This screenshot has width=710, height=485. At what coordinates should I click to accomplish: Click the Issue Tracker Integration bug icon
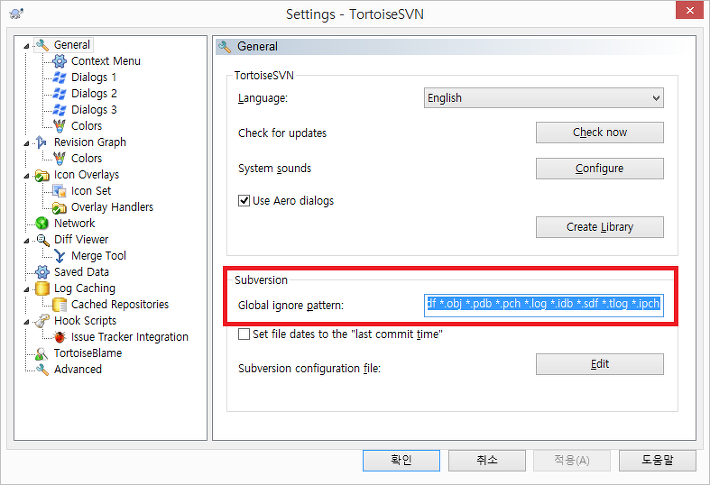[x=59, y=337]
